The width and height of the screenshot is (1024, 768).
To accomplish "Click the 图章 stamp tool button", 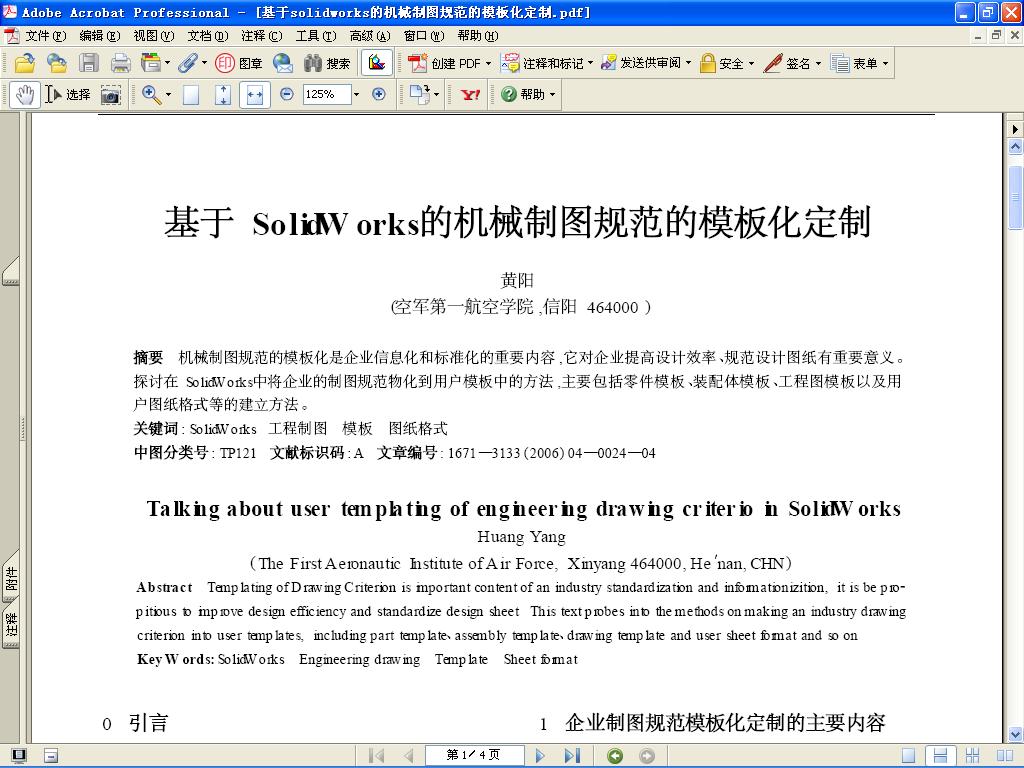I will (x=239, y=63).
